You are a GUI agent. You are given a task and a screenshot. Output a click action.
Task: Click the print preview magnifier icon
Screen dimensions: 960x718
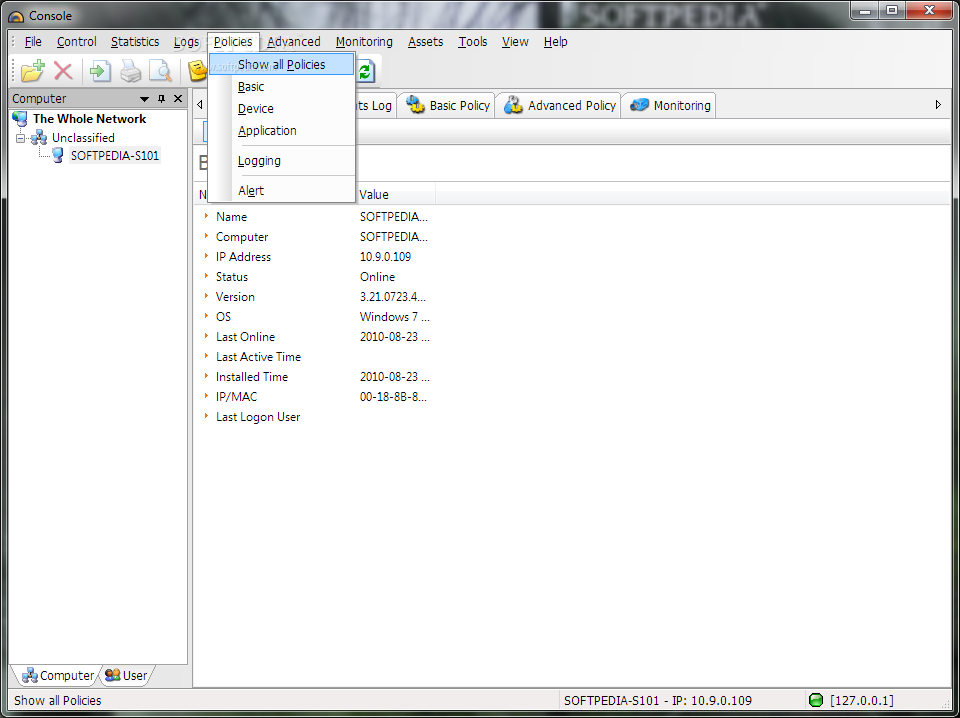pyautogui.click(x=160, y=71)
